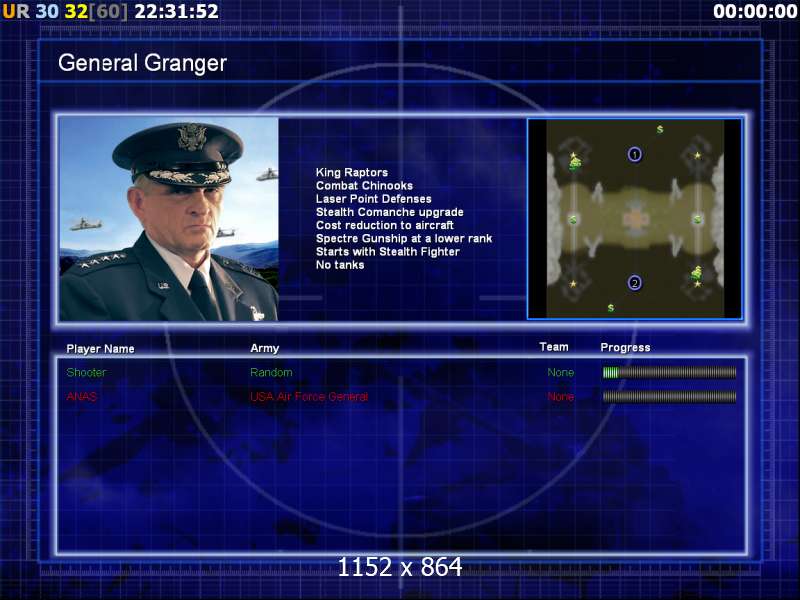The height and width of the screenshot is (600, 800).
Task: Click the No tanks line
Action: (x=340, y=265)
